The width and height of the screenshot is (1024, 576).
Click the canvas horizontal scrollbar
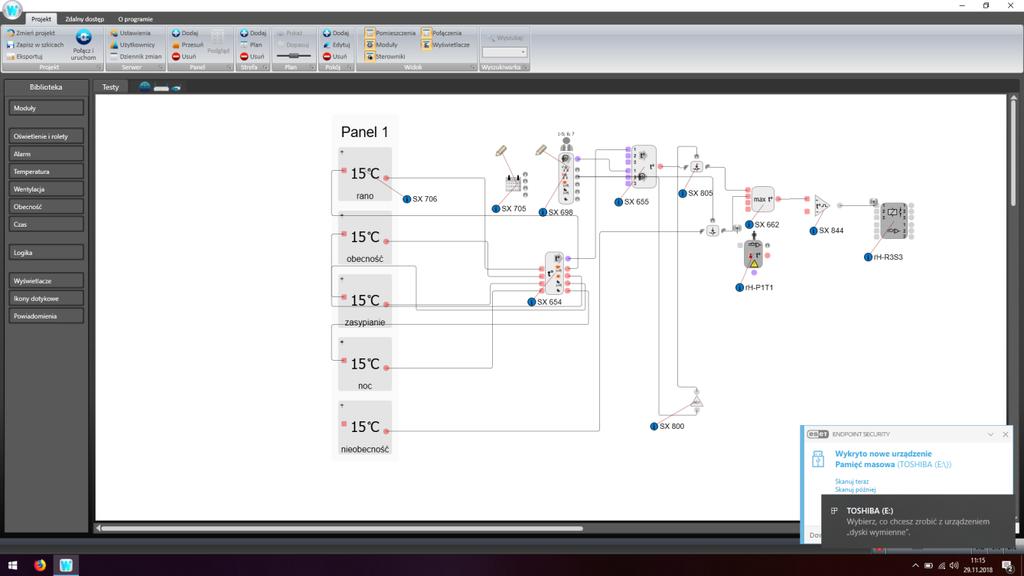pos(342,528)
